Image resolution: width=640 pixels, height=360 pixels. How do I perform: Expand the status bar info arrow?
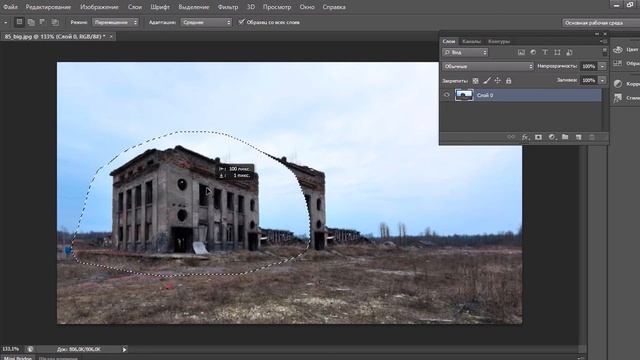[x=124, y=349]
